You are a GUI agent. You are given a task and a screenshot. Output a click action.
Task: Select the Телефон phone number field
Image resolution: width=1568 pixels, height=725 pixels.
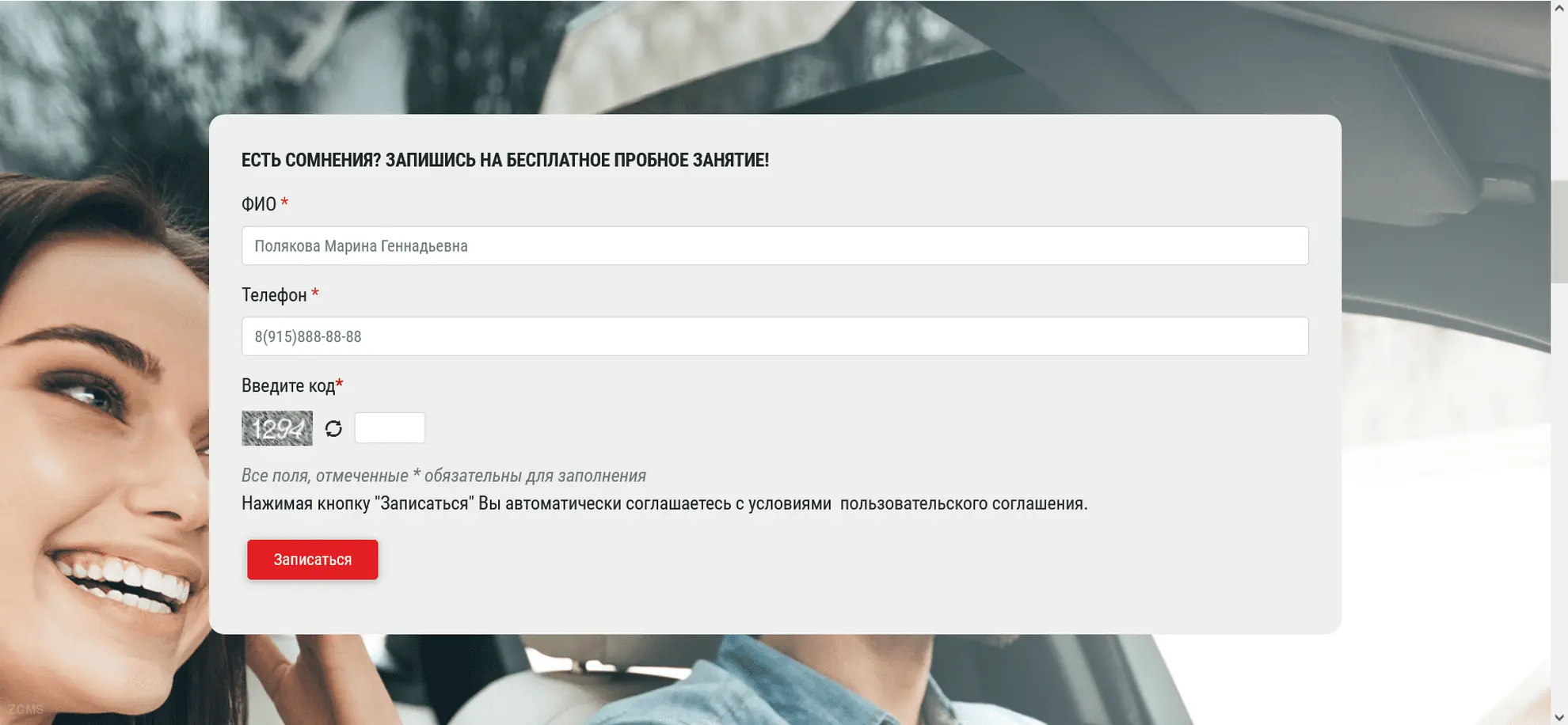774,336
